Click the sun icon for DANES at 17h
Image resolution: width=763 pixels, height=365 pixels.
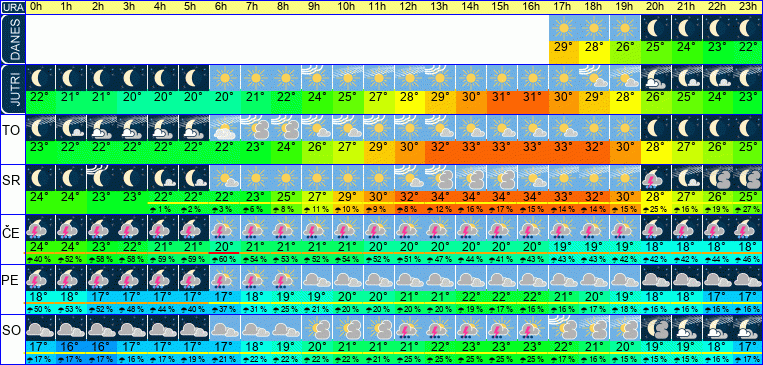coord(564,28)
